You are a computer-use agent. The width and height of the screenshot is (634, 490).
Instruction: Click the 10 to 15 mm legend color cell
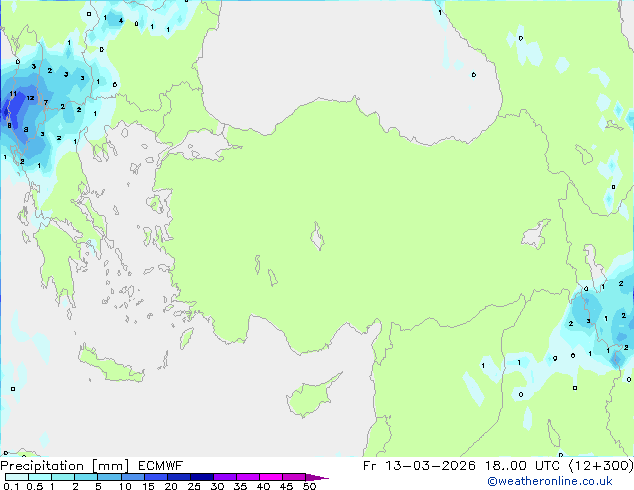tap(132, 477)
